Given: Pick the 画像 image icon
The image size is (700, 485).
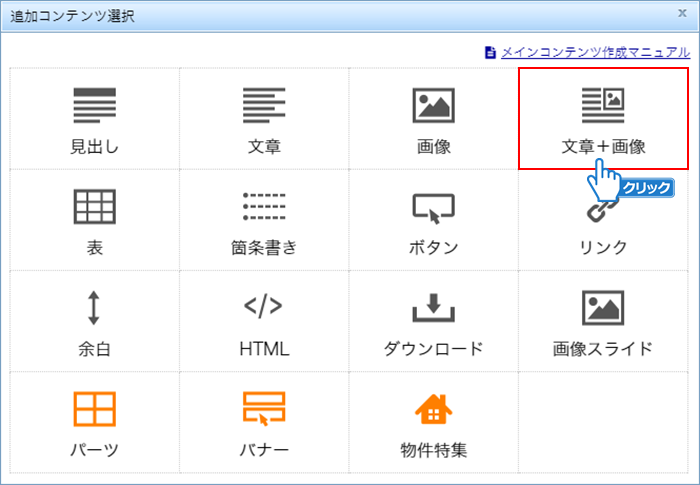Looking at the screenshot, I should (x=433, y=105).
